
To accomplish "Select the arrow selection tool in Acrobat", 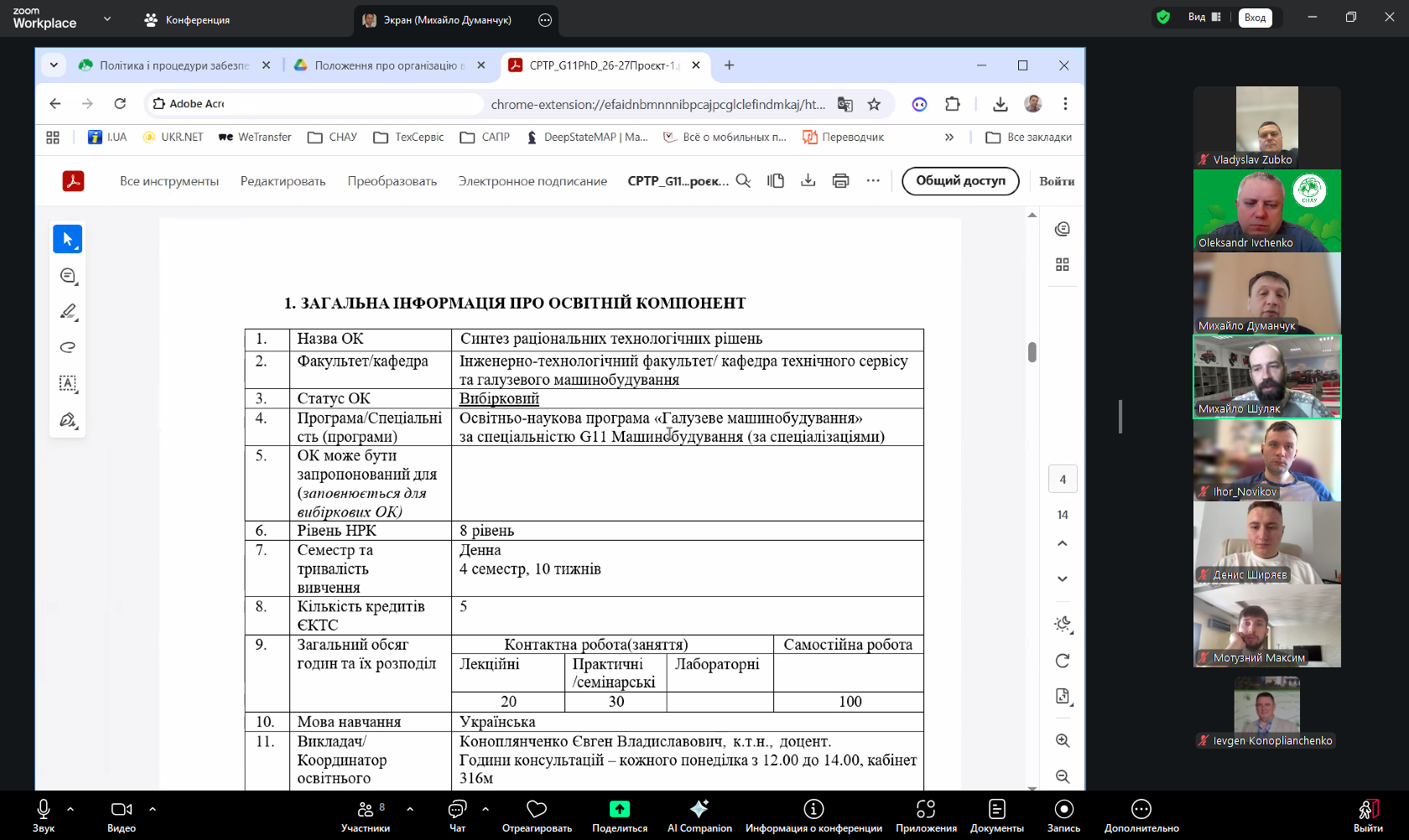I will coord(67,240).
